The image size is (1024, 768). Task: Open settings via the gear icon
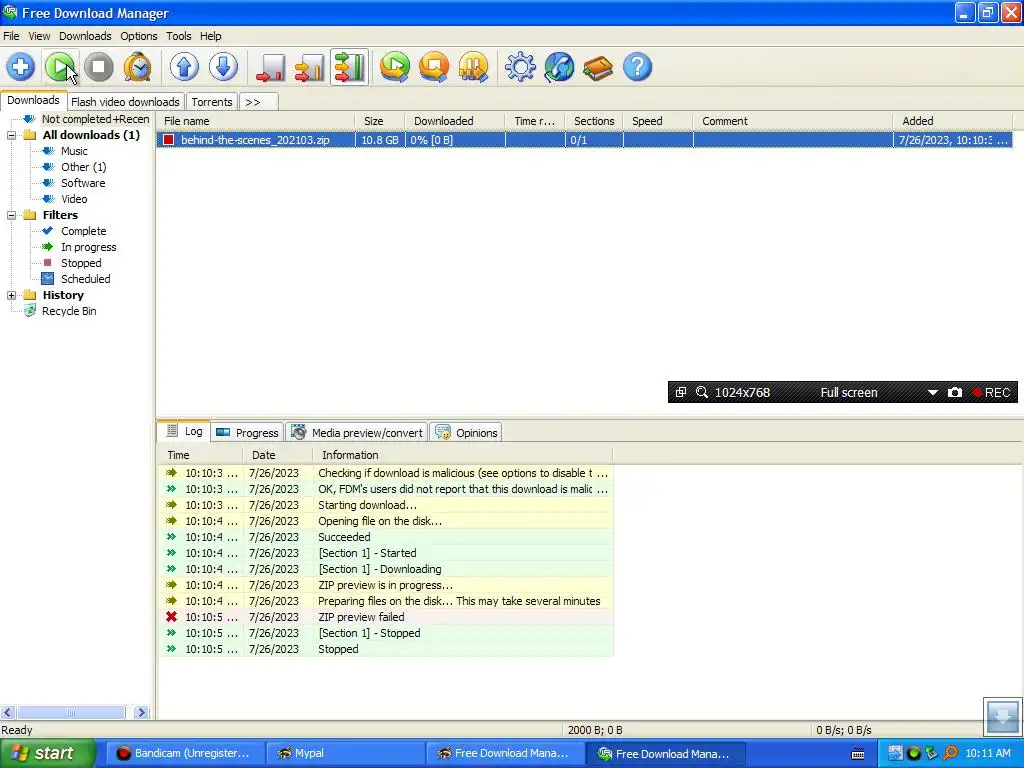click(520, 67)
